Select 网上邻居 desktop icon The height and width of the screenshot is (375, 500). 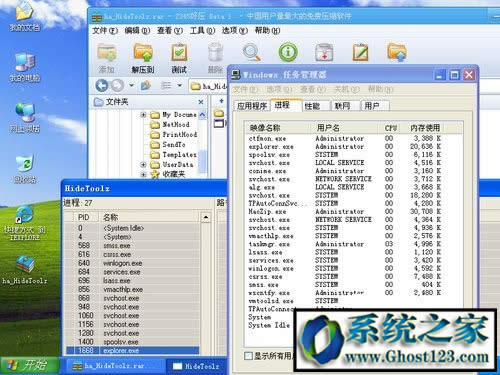point(24,118)
